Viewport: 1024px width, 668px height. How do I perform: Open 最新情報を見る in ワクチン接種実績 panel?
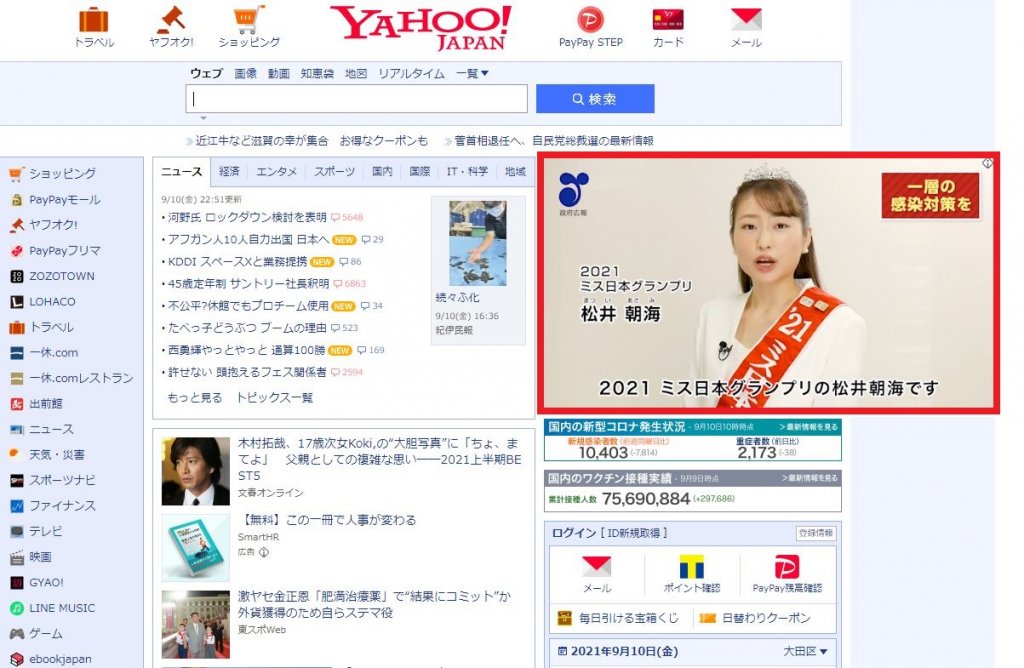click(810, 478)
